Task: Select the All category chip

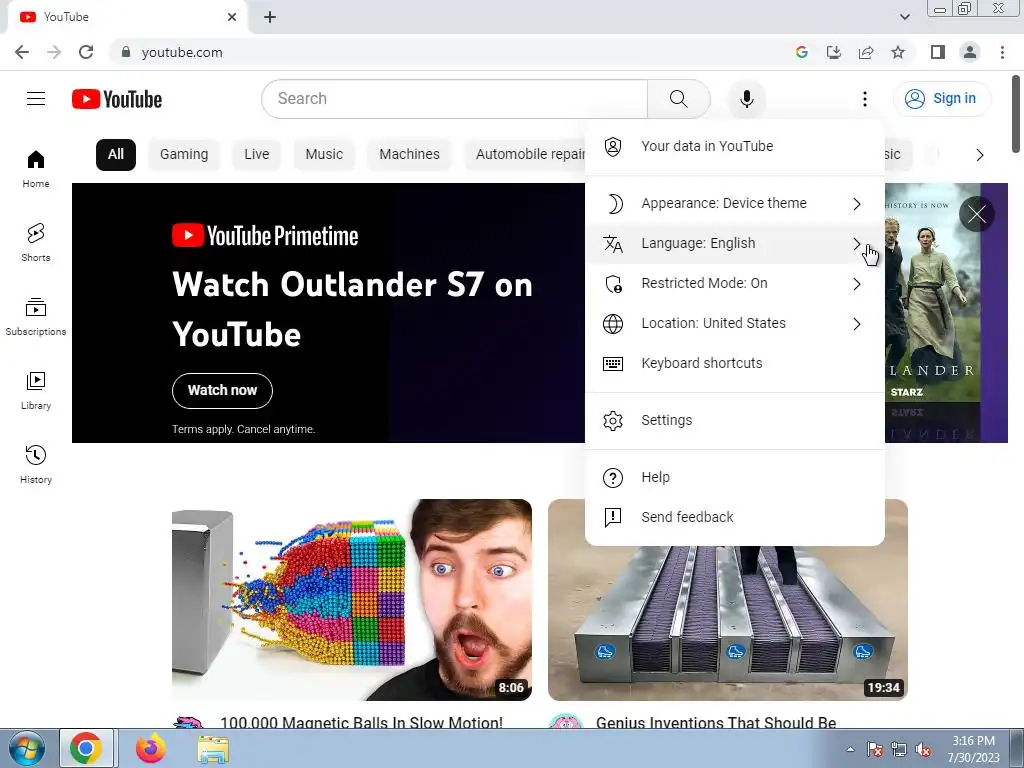Action: [116, 155]
